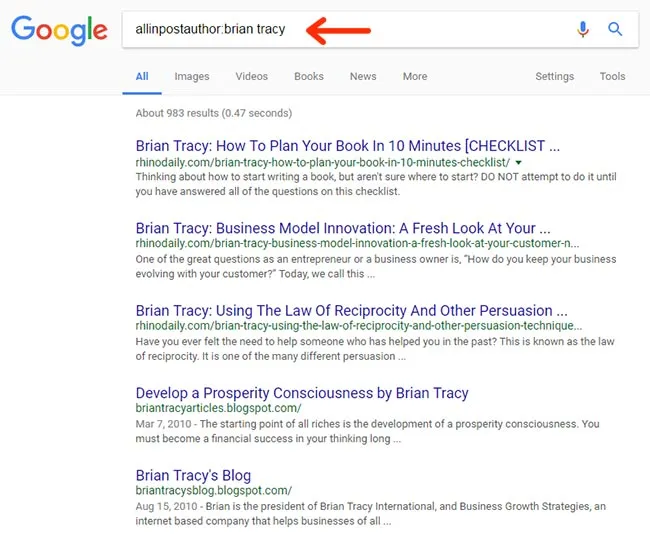Open 'Develop a Prosperity Consciousness' result
The height and width of the screenshot is (536, 650).
pyautogui.click(x=302, y=393)
